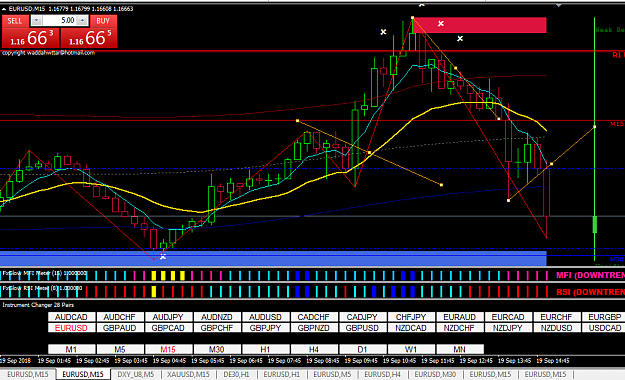This screenshot has width=625, height=380.
Task: Click the red M15 timeframe button
Action: tap(168, 349)
